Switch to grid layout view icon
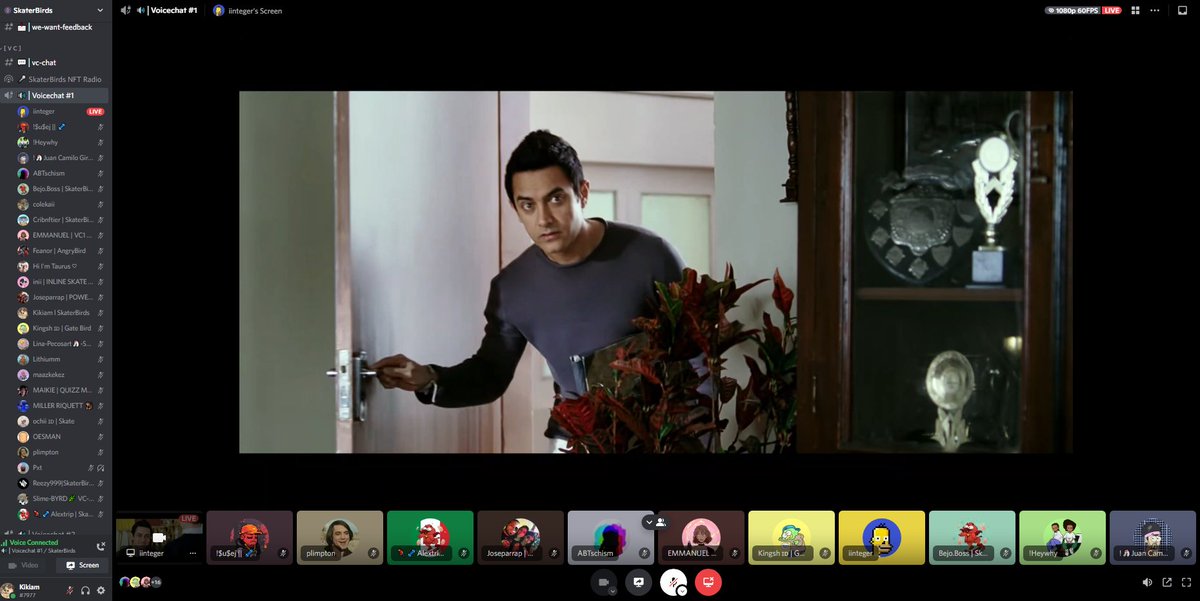The width and height of the screenshot is (1200, 601). point(1136,10)
